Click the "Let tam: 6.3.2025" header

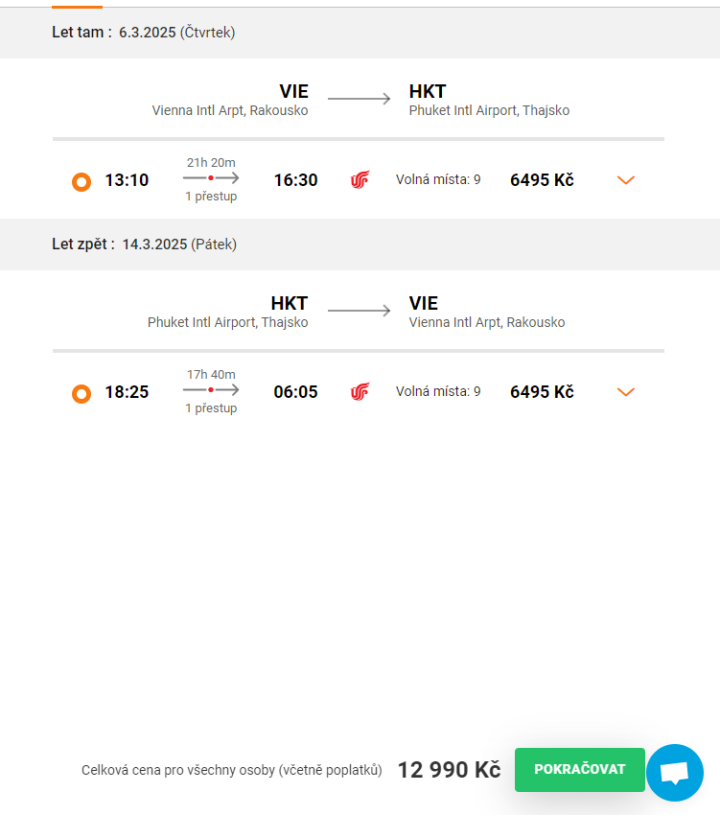[x=144, y=32]
